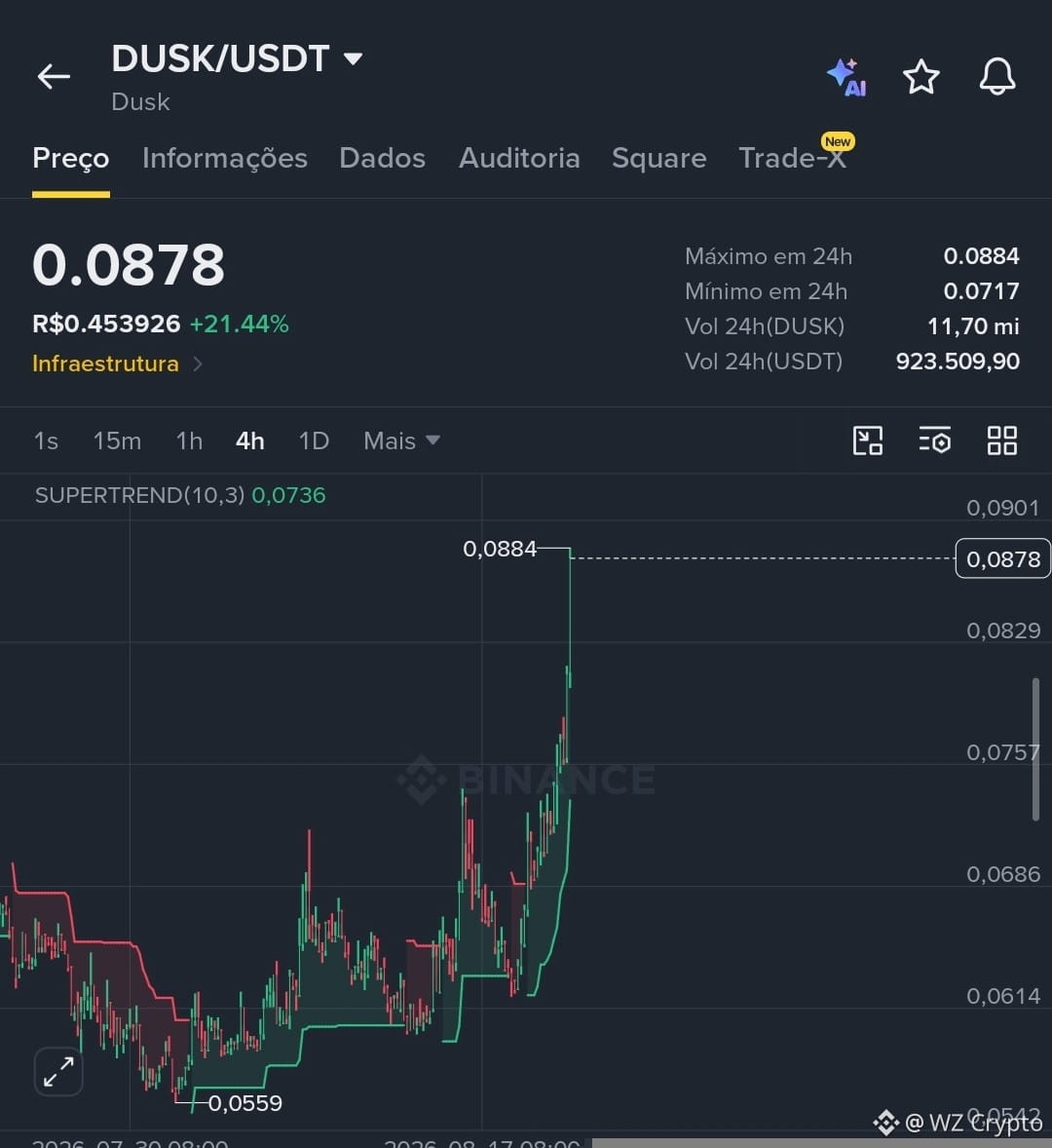1052x1148 pixels.
Task: Switch to the Informações tab
Action: coord(225,158)
